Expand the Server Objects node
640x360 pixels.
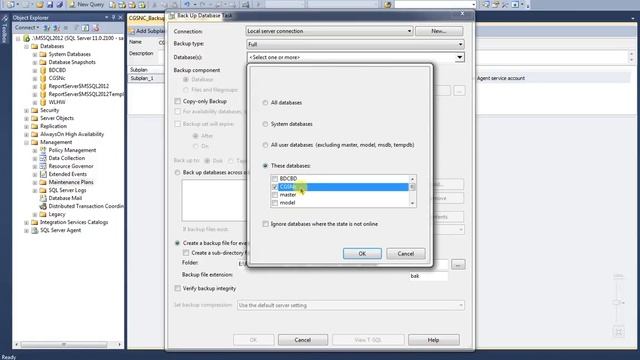click(27, 118)
